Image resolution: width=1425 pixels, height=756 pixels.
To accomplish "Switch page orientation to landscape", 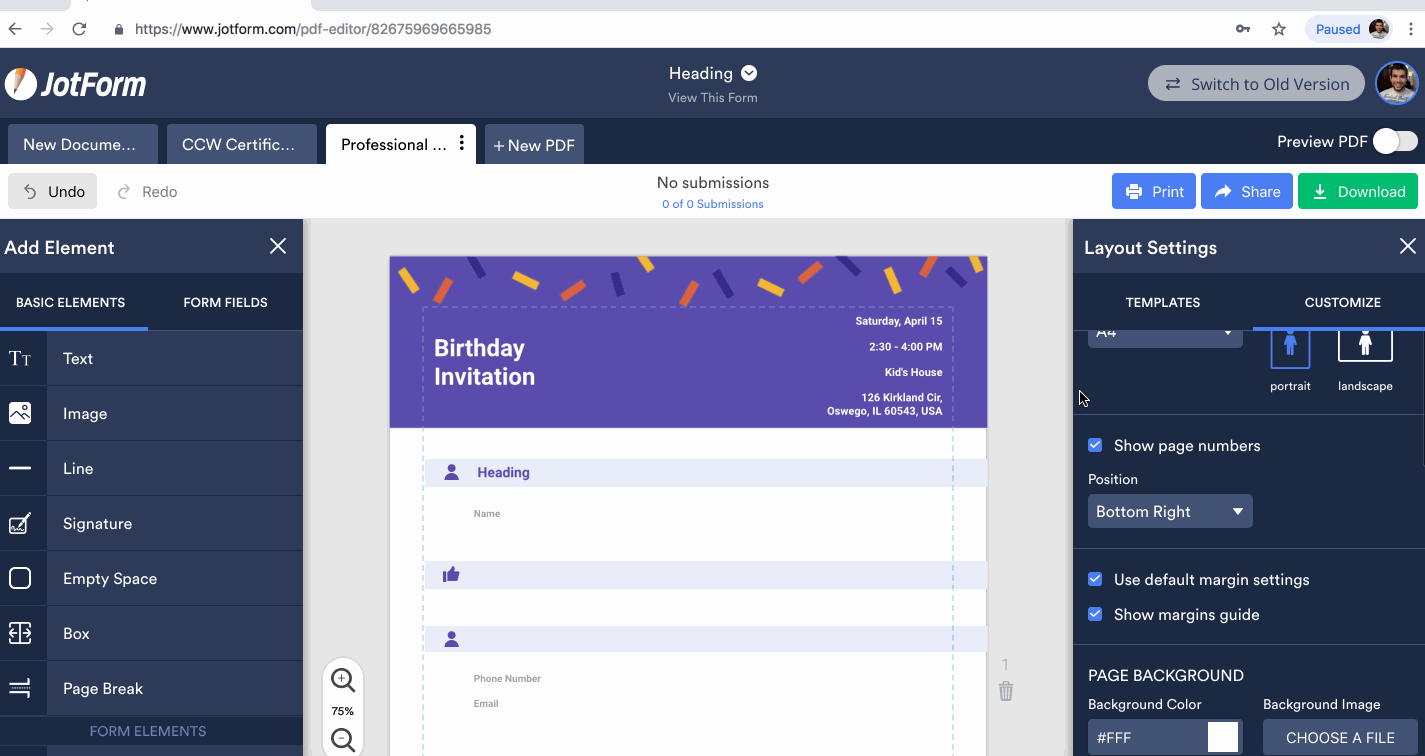I will pos(1365,344).
